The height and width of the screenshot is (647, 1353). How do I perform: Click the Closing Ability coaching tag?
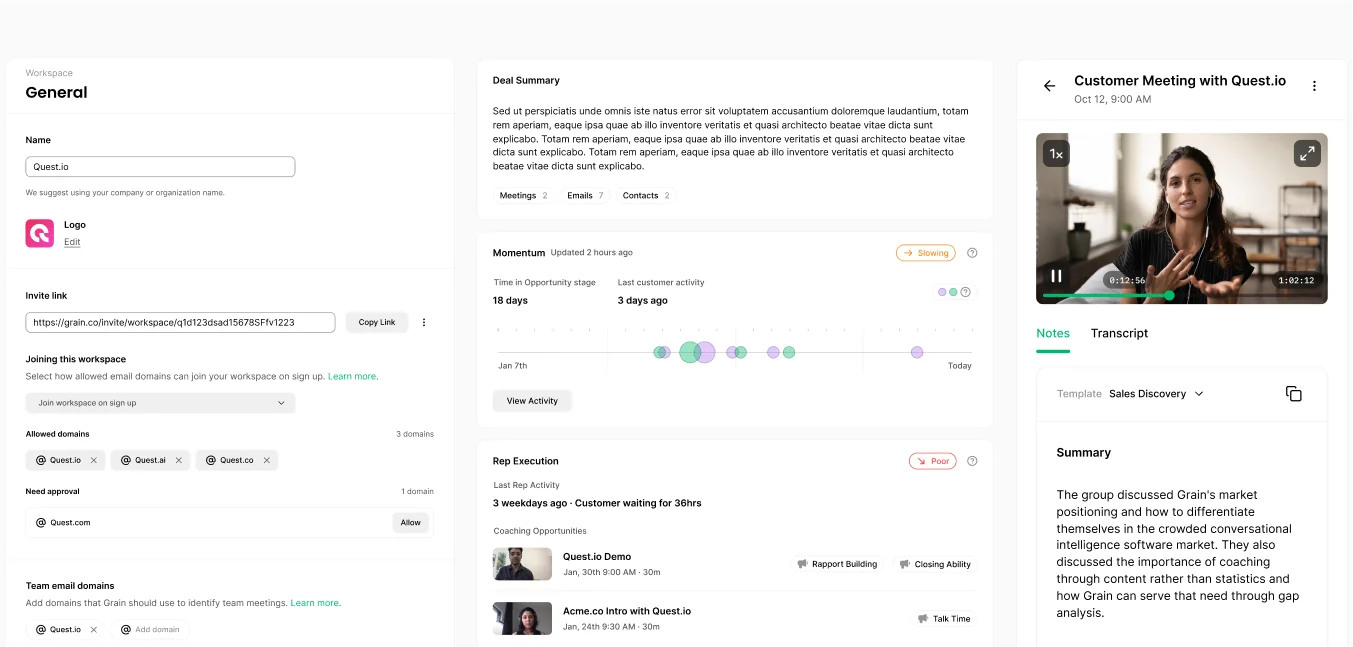tap(934, 564)
